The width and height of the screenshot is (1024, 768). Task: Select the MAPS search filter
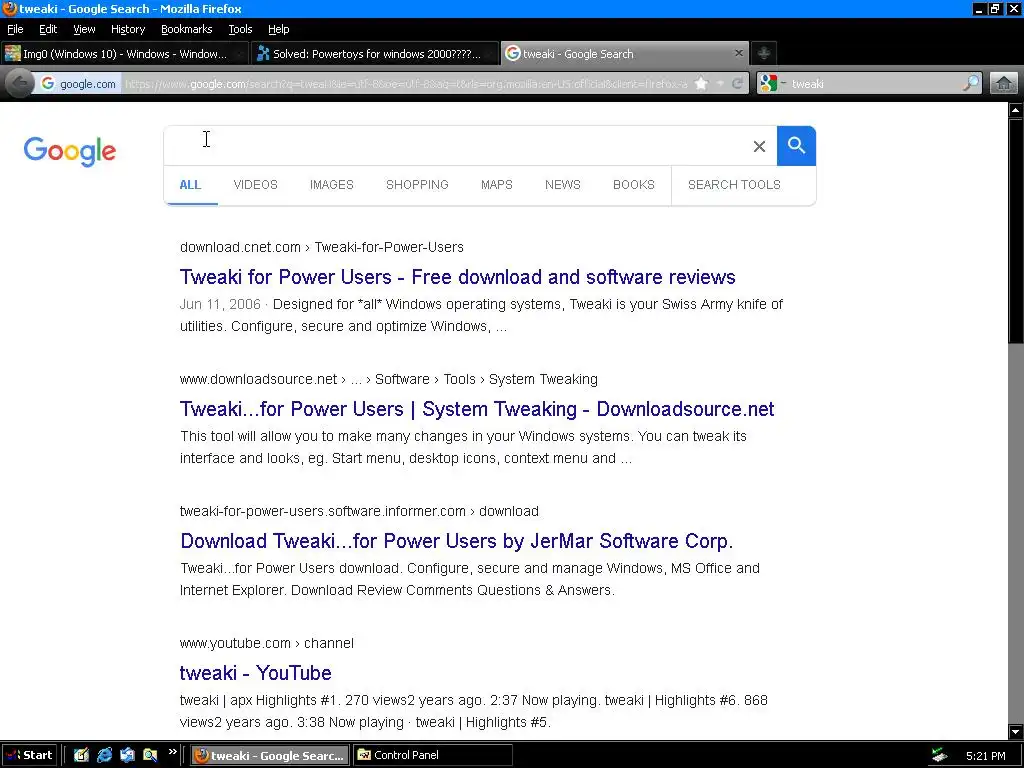click(x=497, y=185)
